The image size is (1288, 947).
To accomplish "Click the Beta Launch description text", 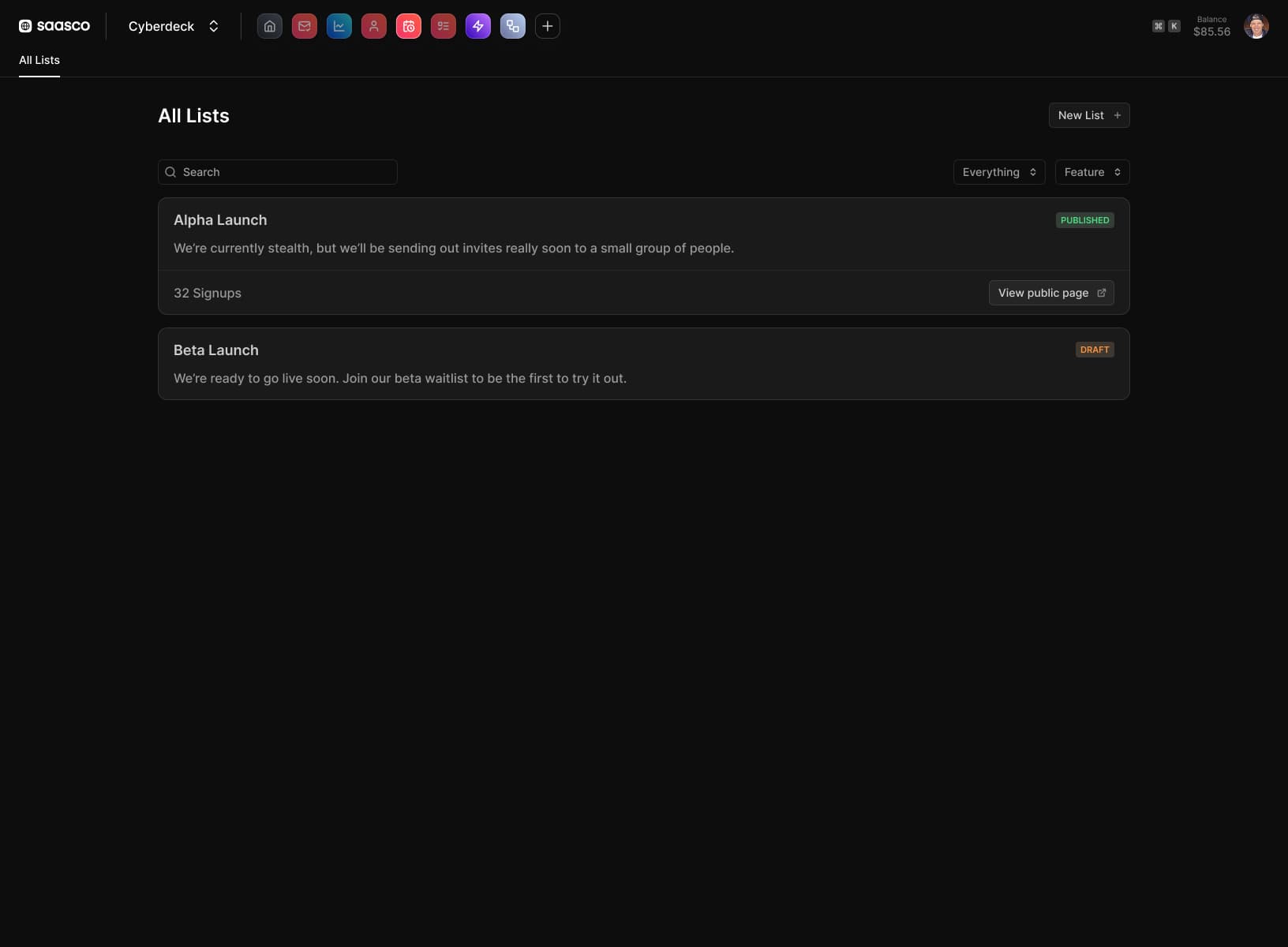I will tap(400, 378).
